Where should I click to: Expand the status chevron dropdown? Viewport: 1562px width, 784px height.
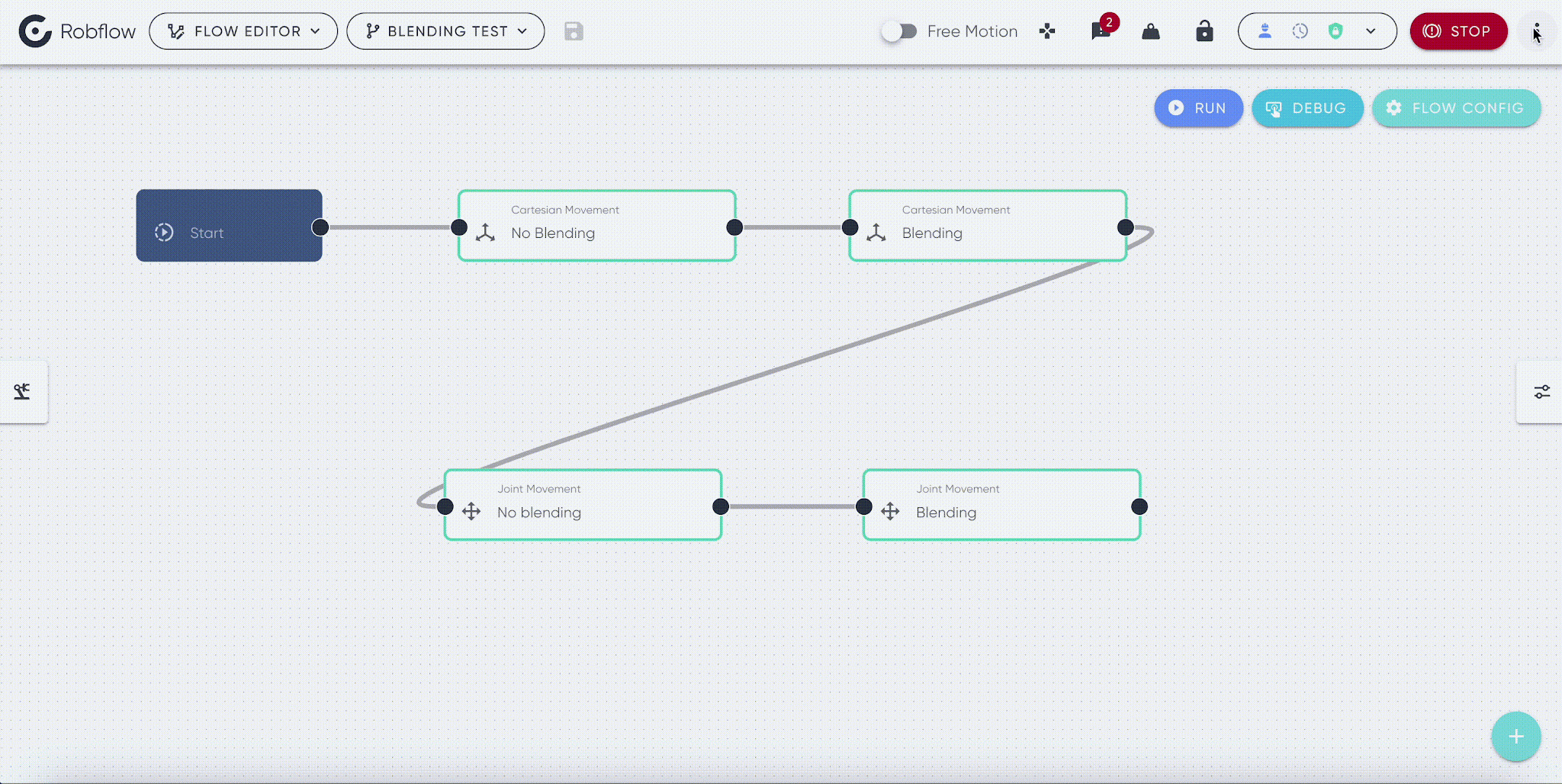point(1371,31)
